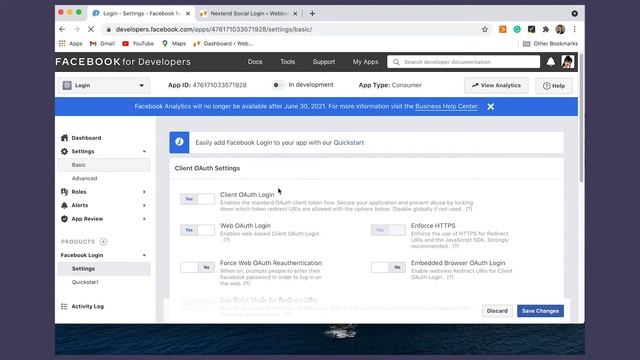Open the Activity Log list icon
This screenshot has width=640, height=360.
(64, 306)
